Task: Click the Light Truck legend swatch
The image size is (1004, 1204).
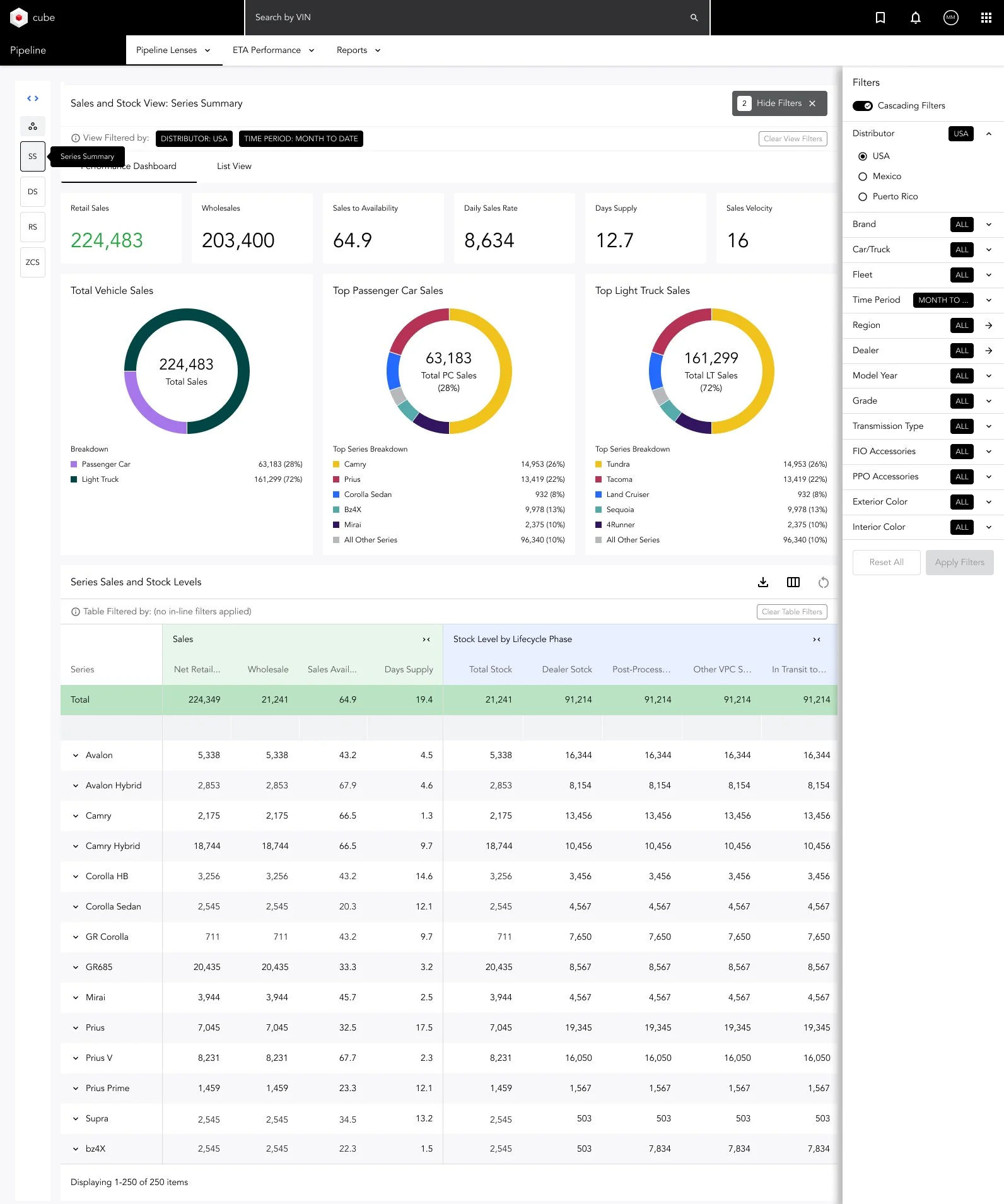Action: pyautogui.click(x=74, y=479)
